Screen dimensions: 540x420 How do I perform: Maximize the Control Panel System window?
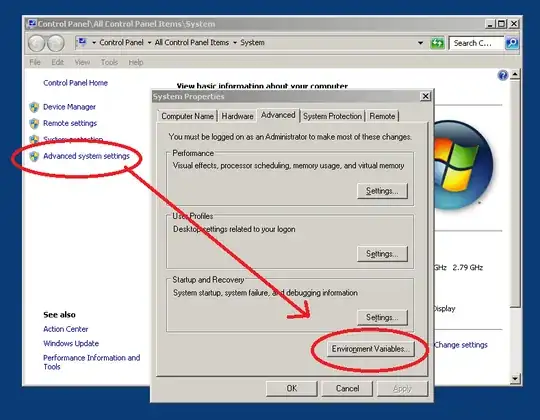pos(502,24)
